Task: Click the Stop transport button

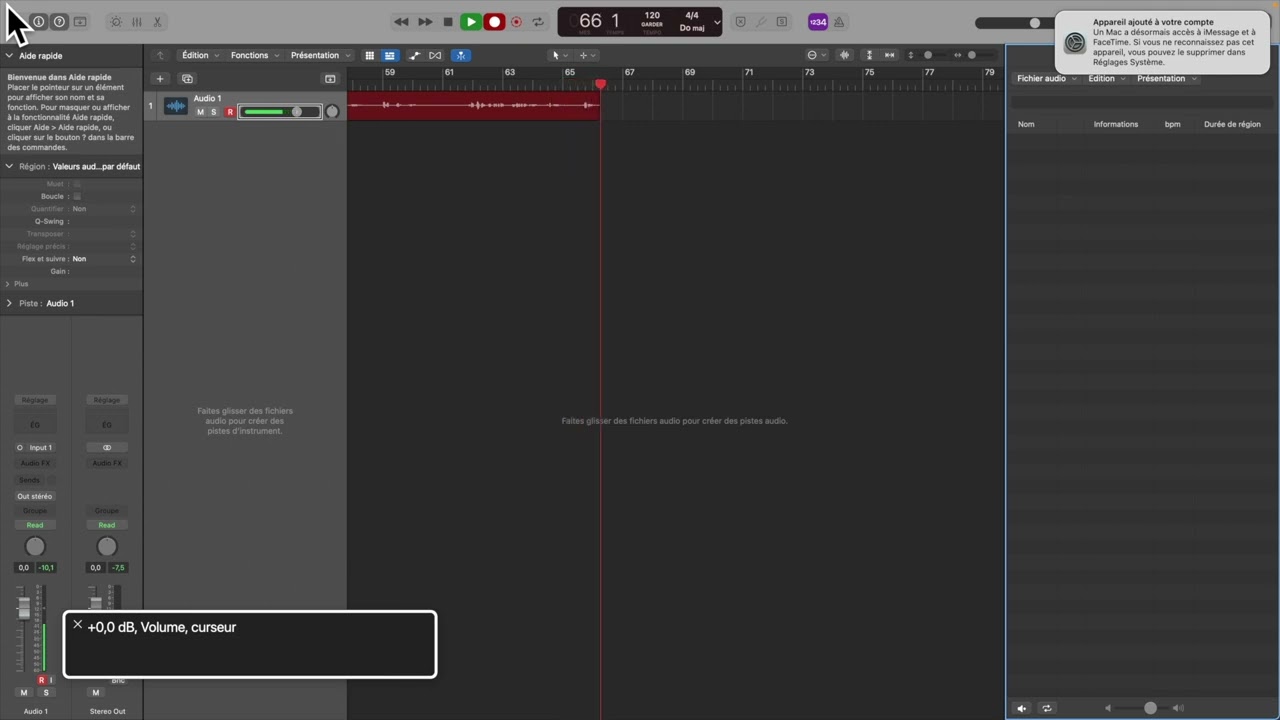Action: point(448,22)
